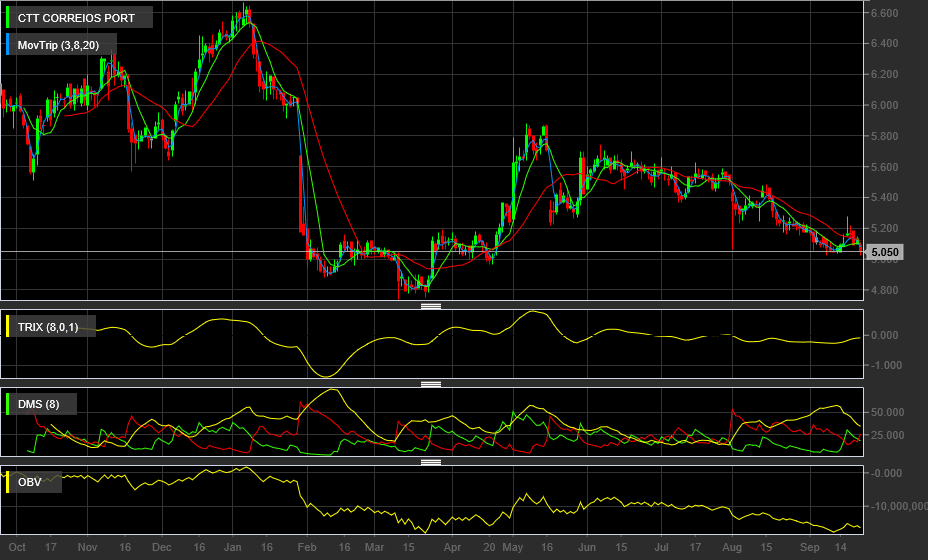928x560 pixels.
Task: Click splitter handle between DMS and OBV panes
Action: 431,462
